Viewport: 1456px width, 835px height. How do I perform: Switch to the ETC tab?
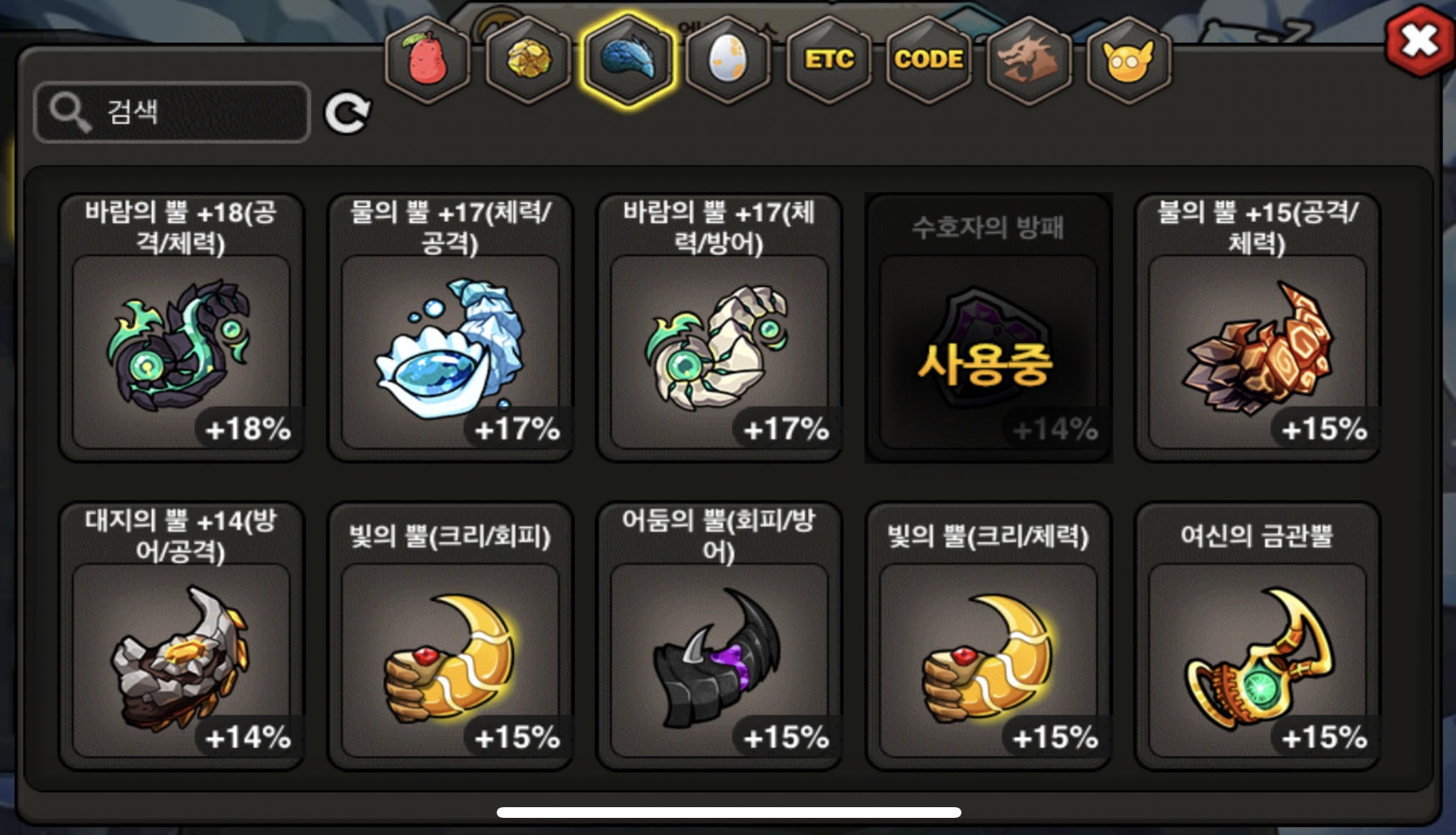point(829,60)
